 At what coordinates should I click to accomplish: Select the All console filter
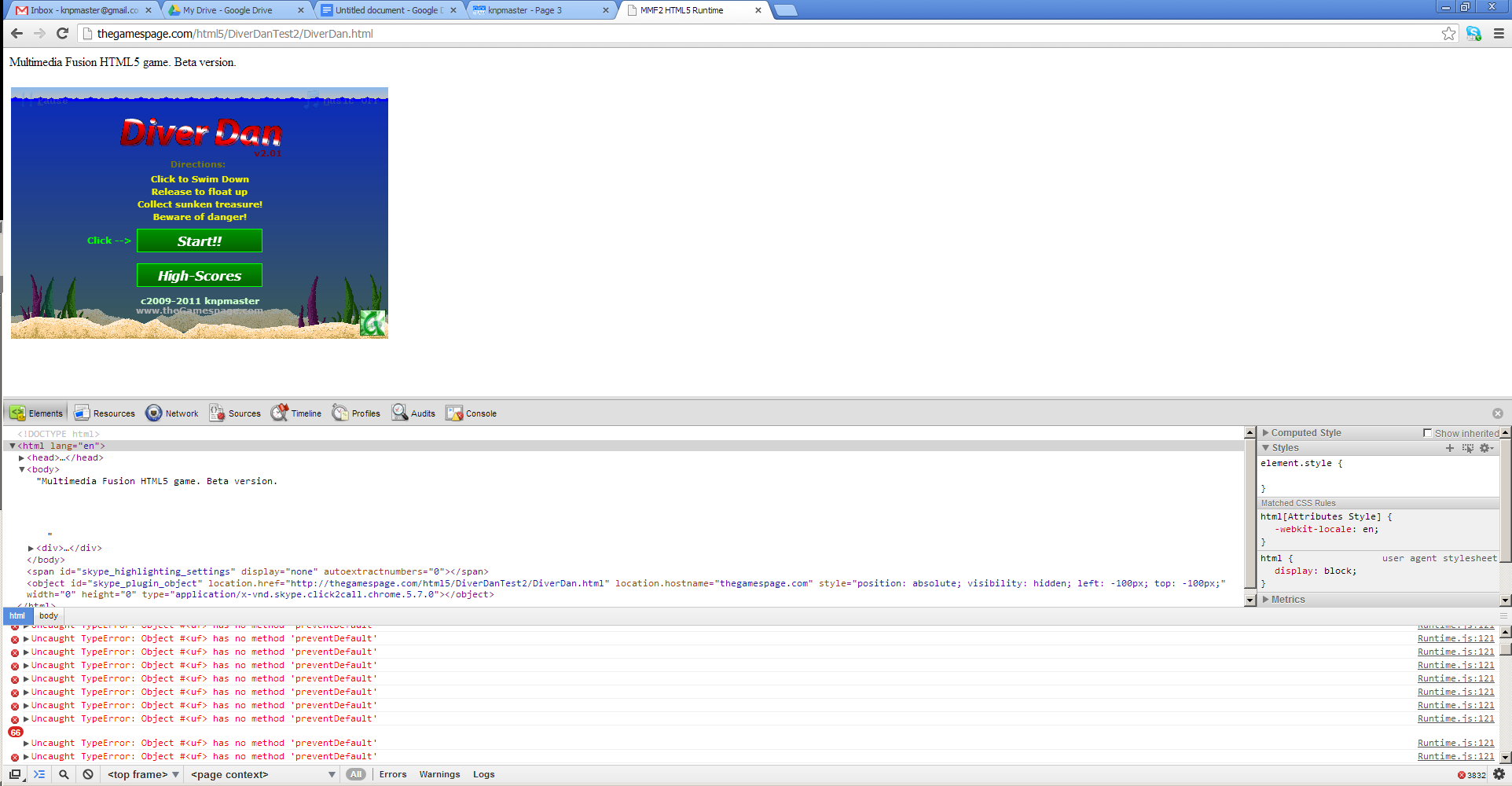(x=356, y=774)
